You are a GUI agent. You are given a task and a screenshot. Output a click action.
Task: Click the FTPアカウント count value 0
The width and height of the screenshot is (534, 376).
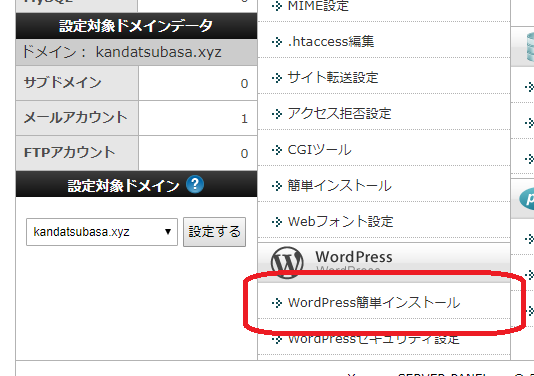pos(244,154)
